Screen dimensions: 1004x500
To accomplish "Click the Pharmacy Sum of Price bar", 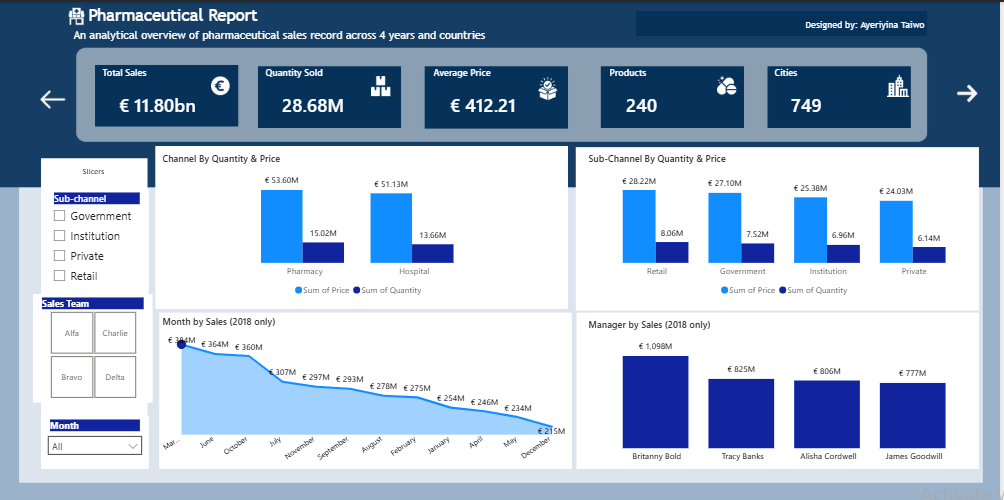I will pyautogui.click(x=282, y=226).
